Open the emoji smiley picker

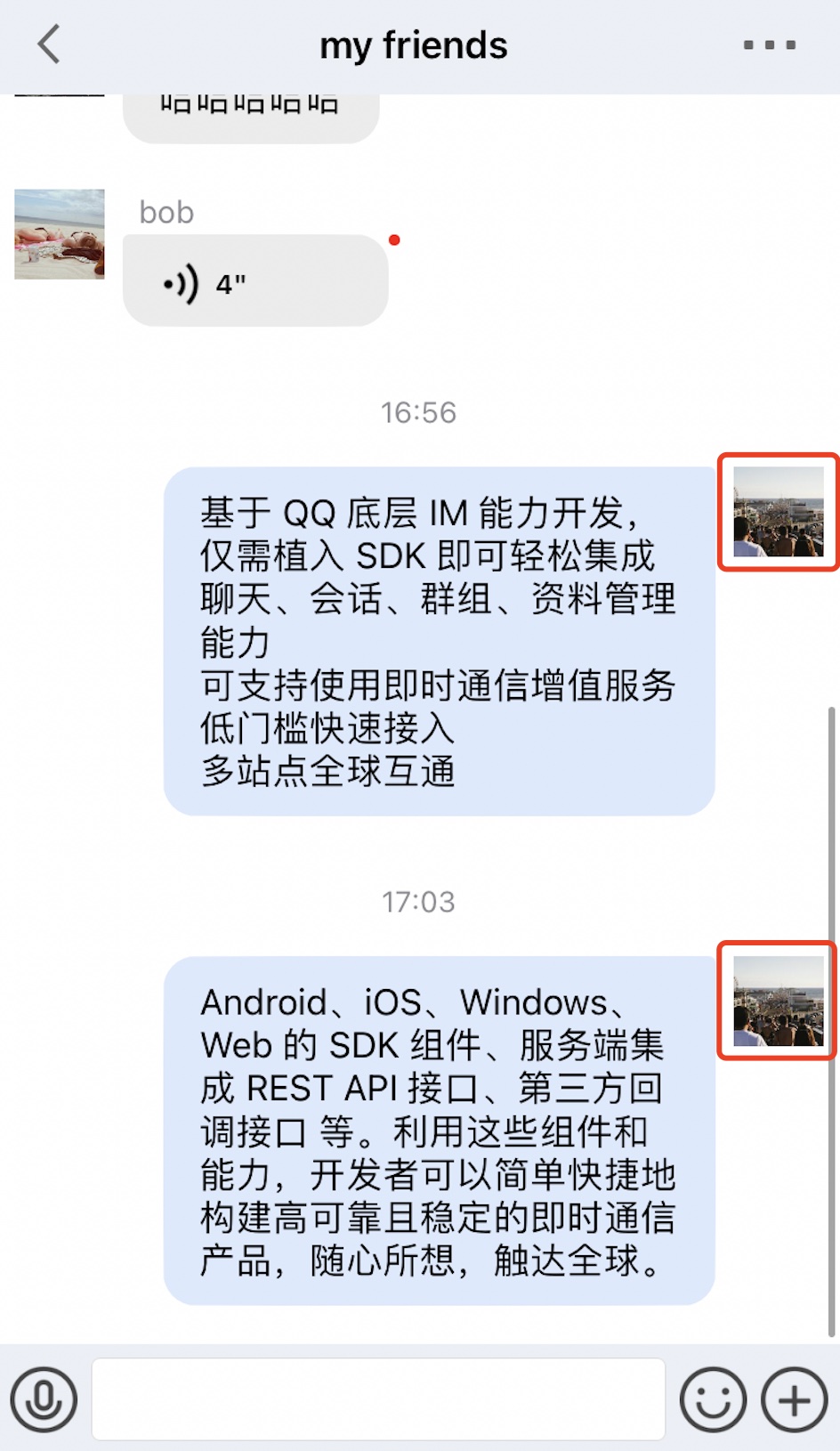point(713,1399)
